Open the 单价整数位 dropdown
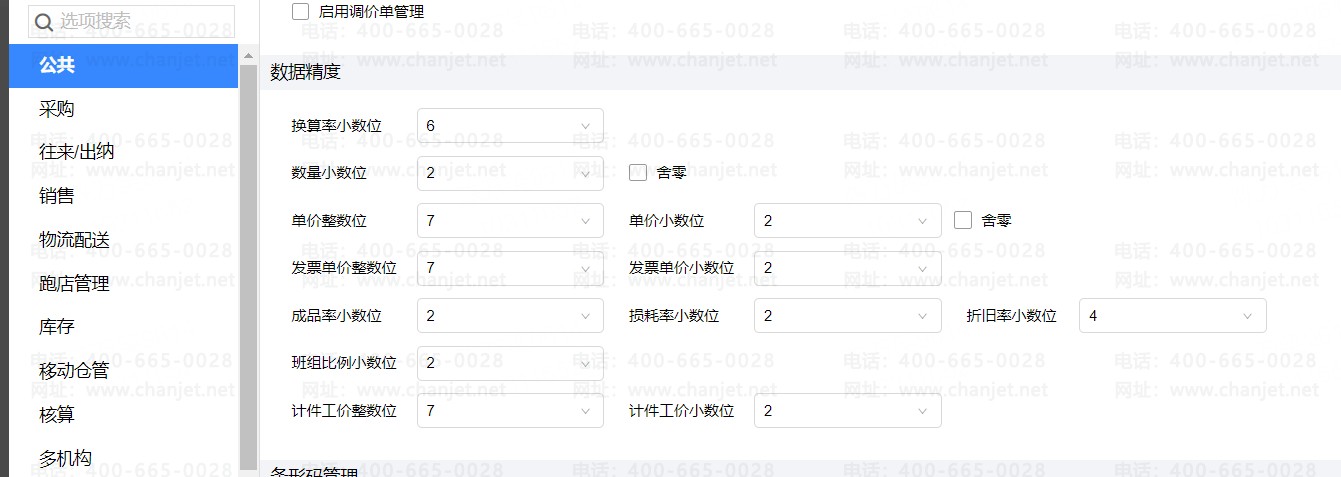1341x477 pixels. pyautogui.click(x=510, y=221)
